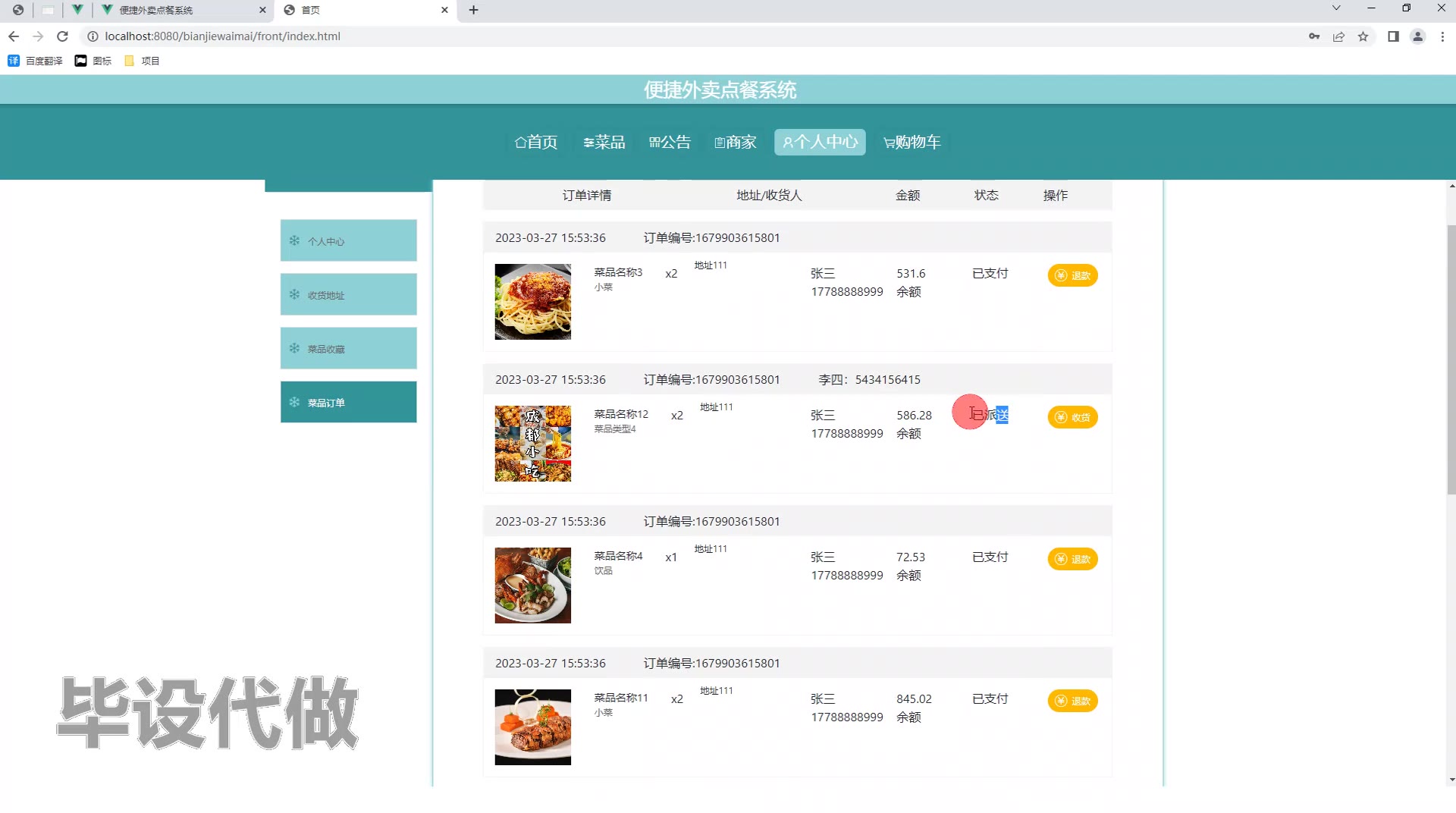This screenshot has height=813, width=1456.
Task: Select 个人中心 in the left sidebar
Action: click(x=348, y=240)
